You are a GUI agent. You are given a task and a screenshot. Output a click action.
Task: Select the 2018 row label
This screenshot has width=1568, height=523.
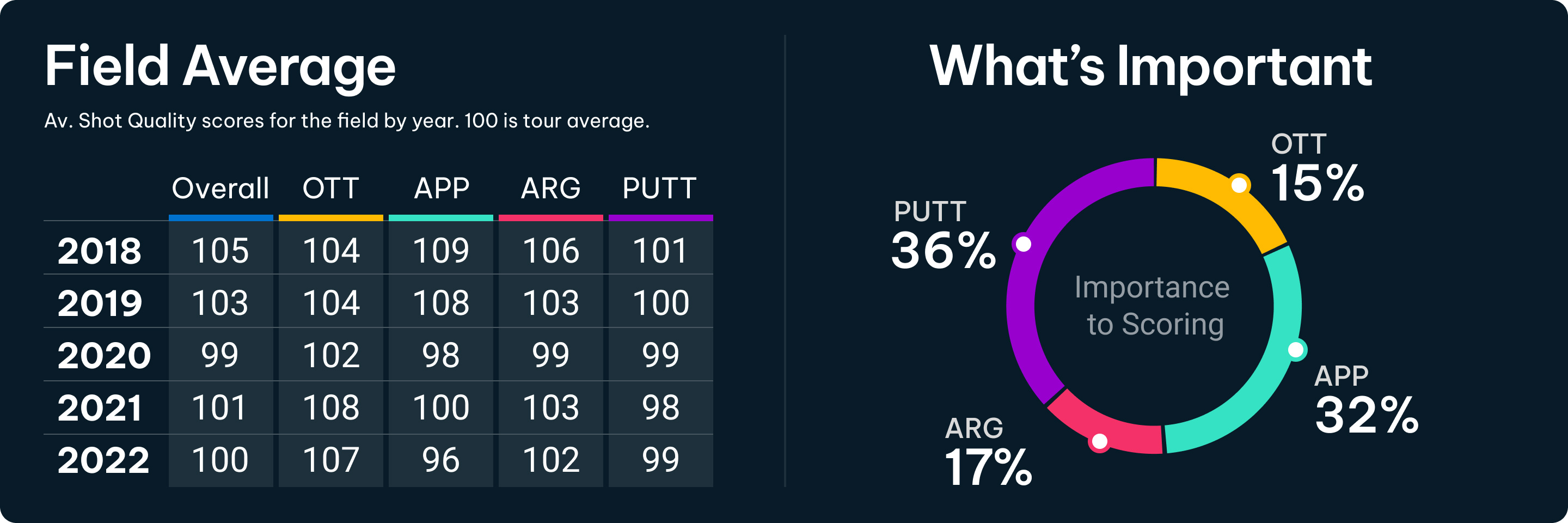tap(99, 250)
